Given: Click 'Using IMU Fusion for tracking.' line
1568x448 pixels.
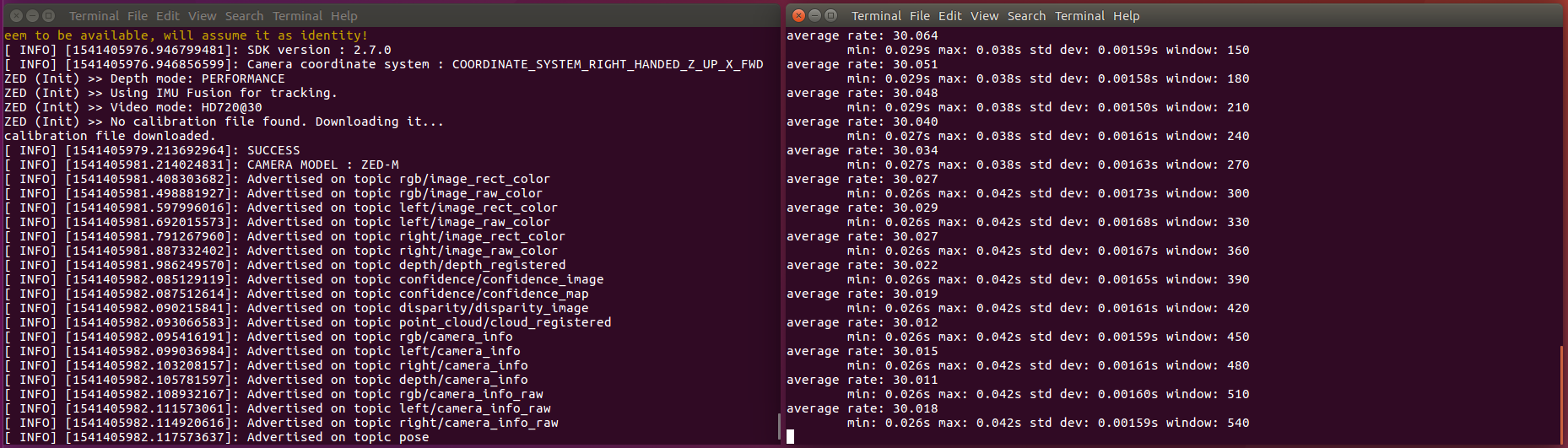Looking at the screenshot, I should 170,93.
